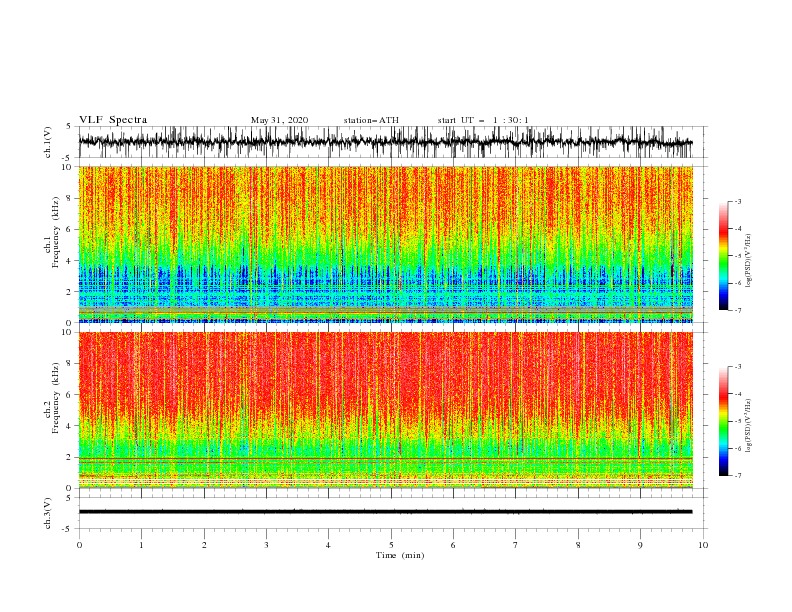Click the time axis "3" minute tick label
792x612 pixels.
[266, 545]
